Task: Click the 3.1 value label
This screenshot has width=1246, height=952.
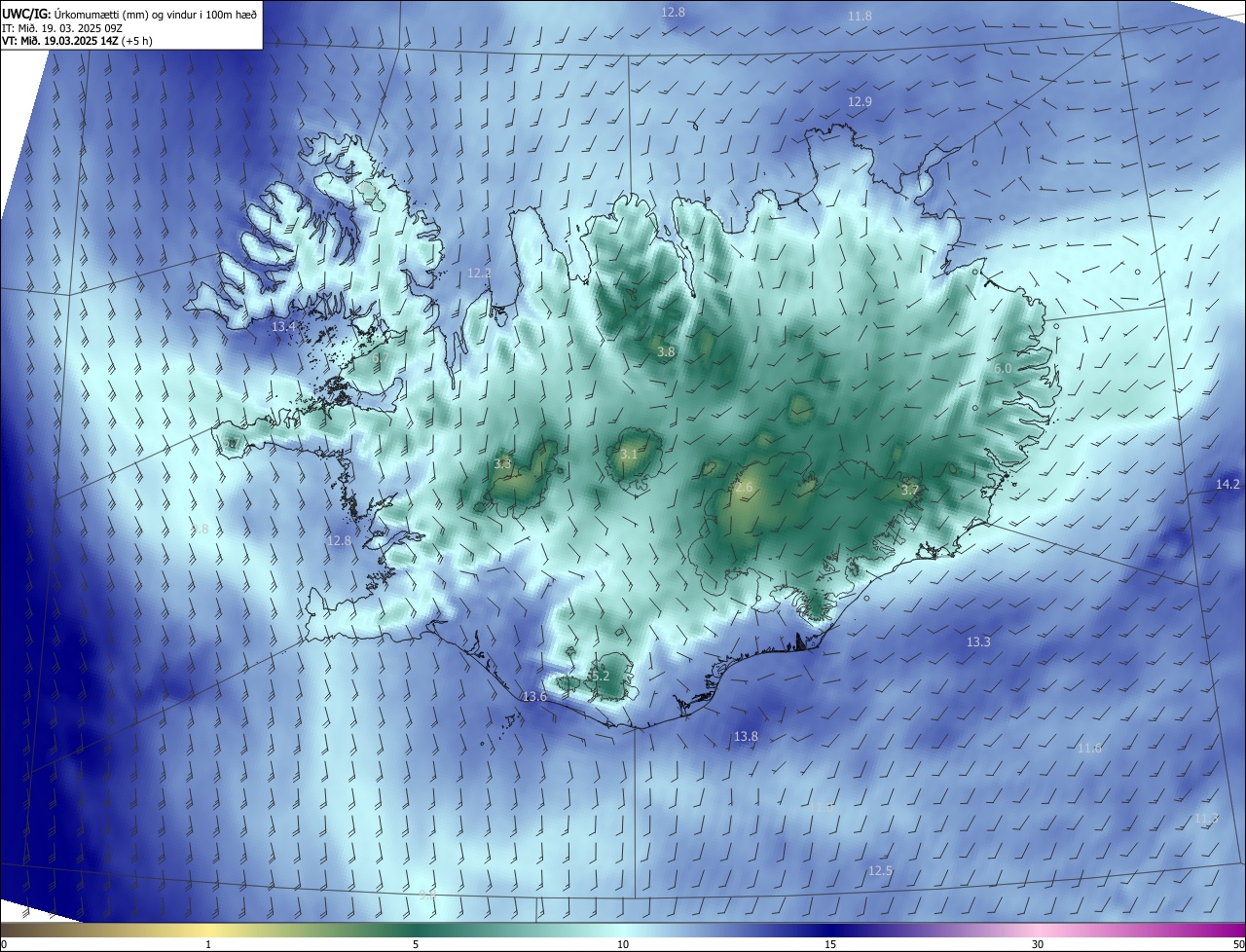Action: coord(629,455)
